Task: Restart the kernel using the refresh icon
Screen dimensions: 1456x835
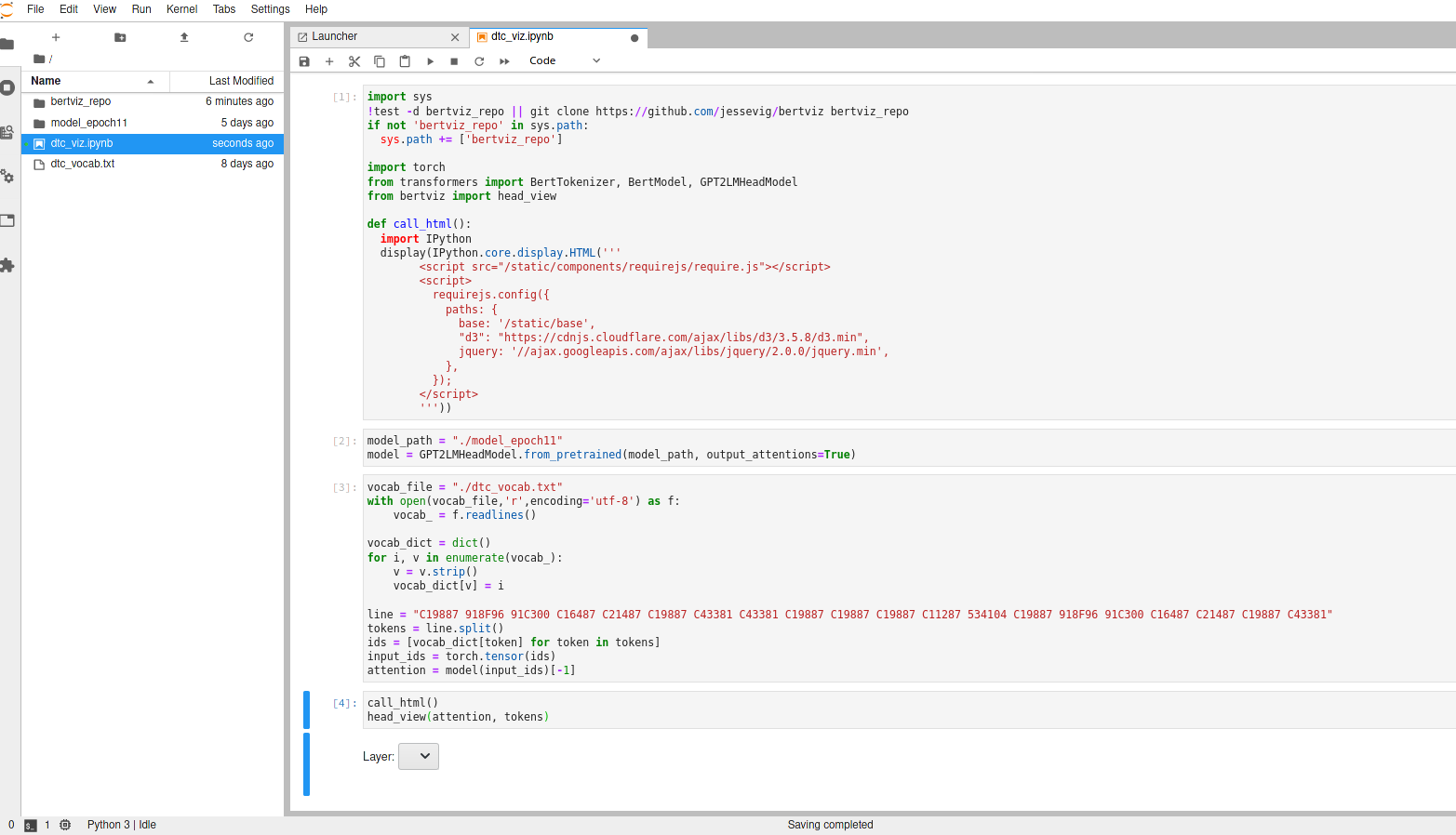Action: point(479,60)
